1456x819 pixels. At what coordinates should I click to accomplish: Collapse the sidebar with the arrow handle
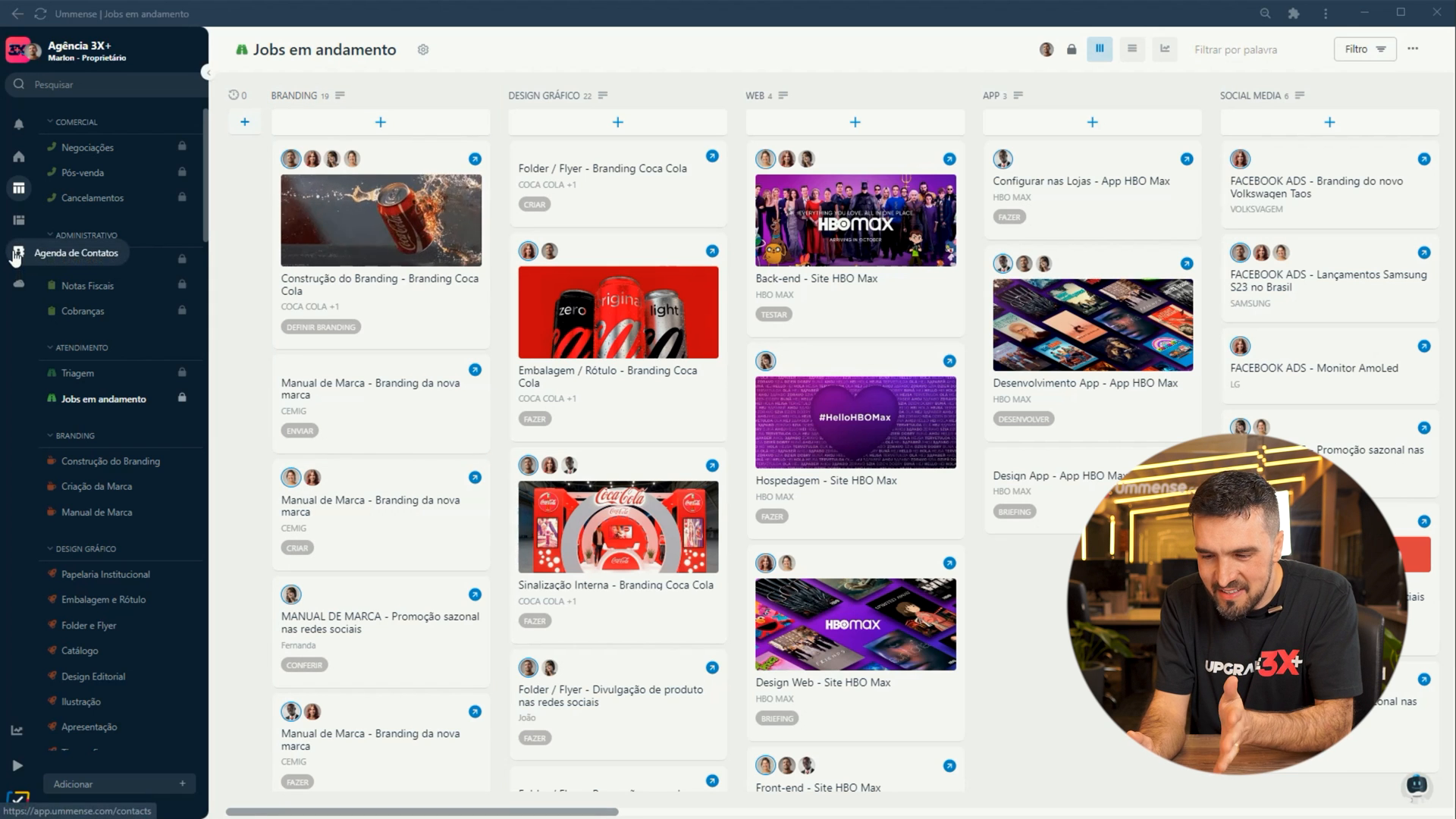(206, 72)
